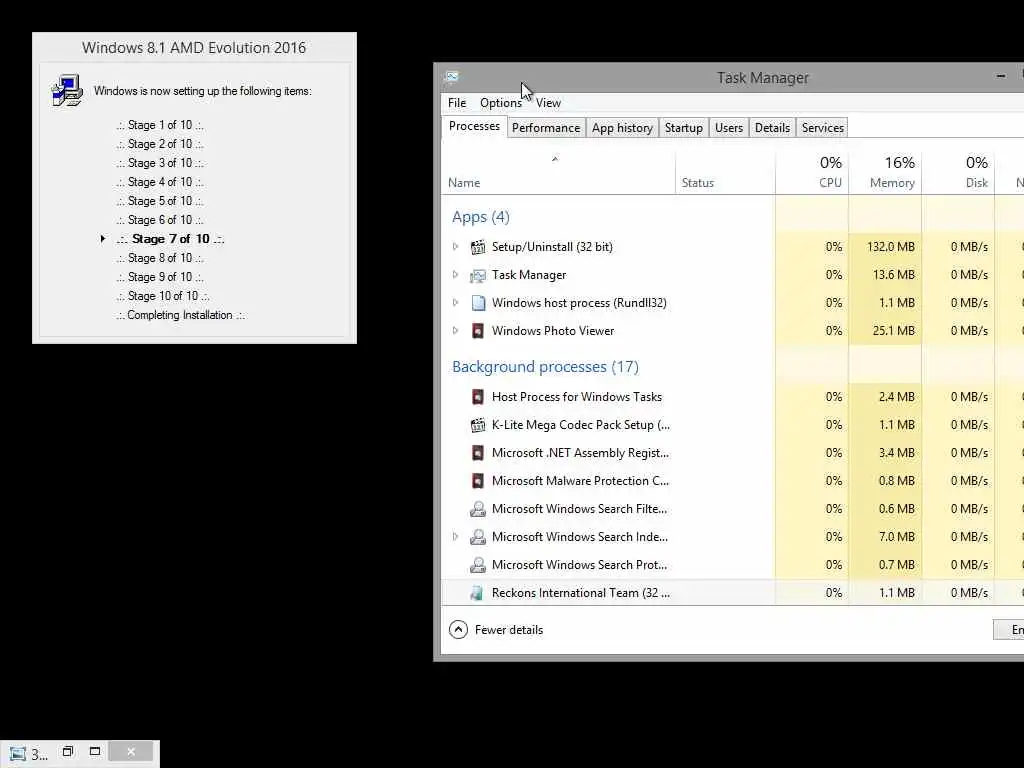Screen dimensions: 1024x768
Task: Expand the Windows Photo Viewer process group
Action: (x=455, y=331)
